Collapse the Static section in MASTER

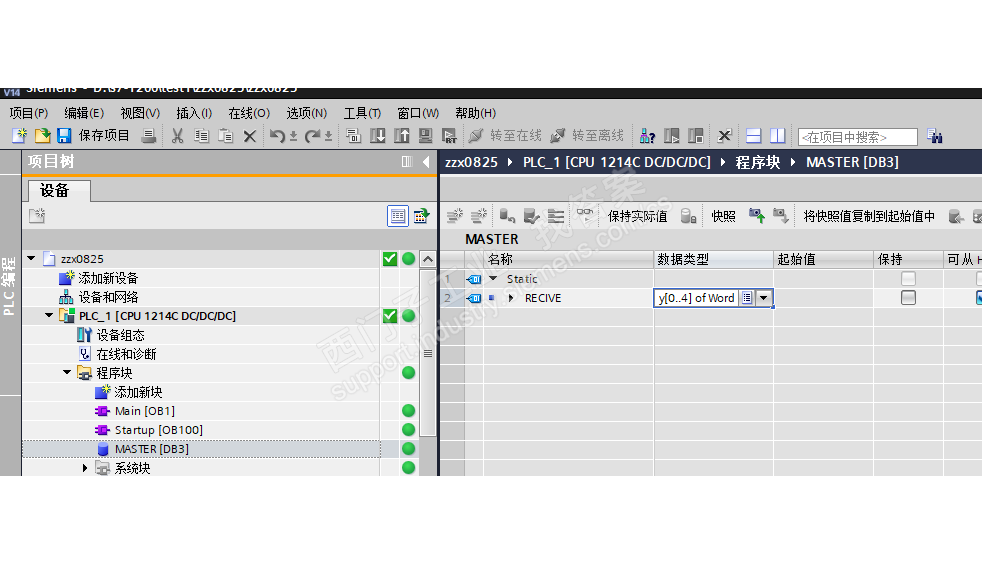pos(493,279)
